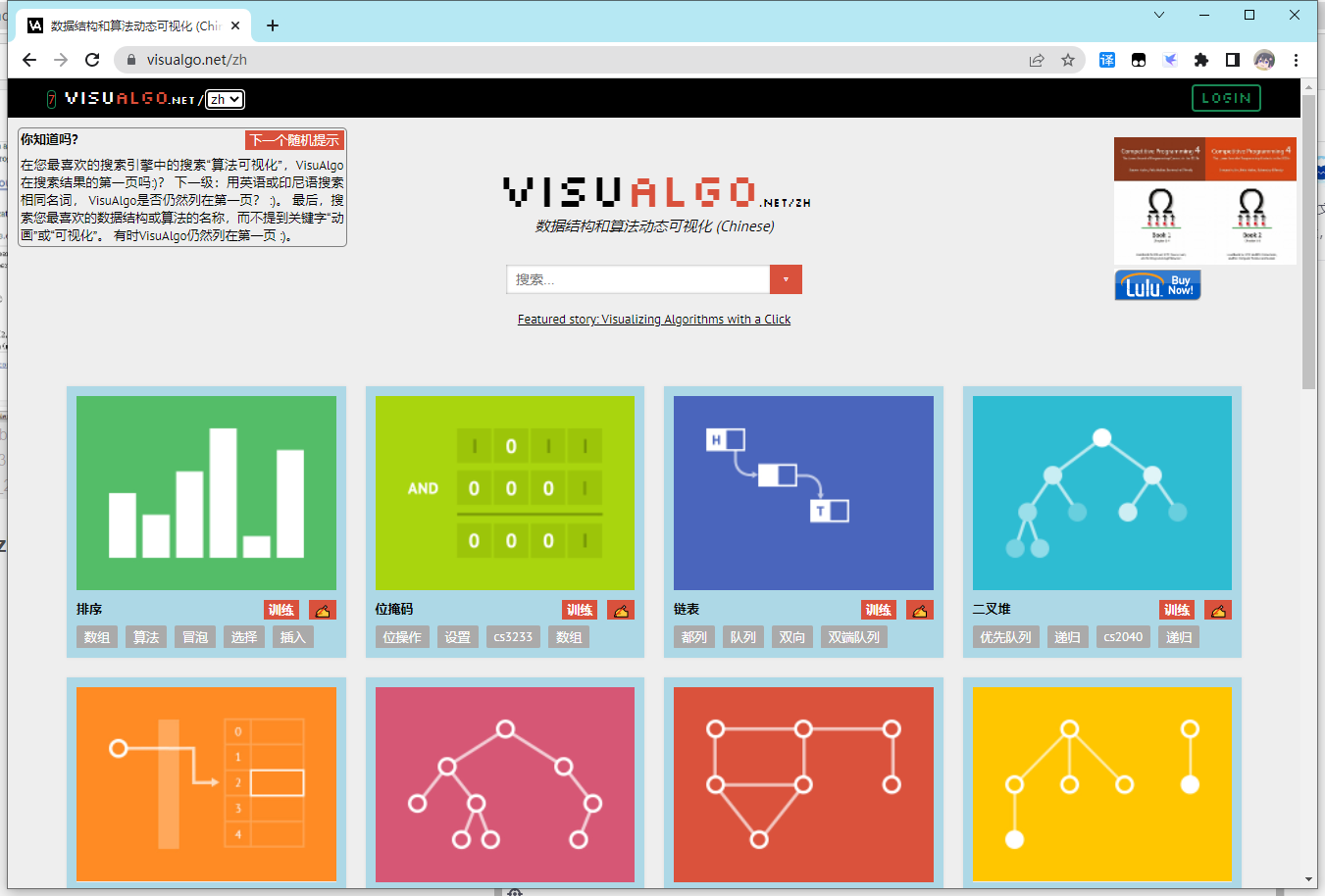Open Featured story: Visualizing Algorithms link
Viewport: 1325px width, 896px height.
654,320
